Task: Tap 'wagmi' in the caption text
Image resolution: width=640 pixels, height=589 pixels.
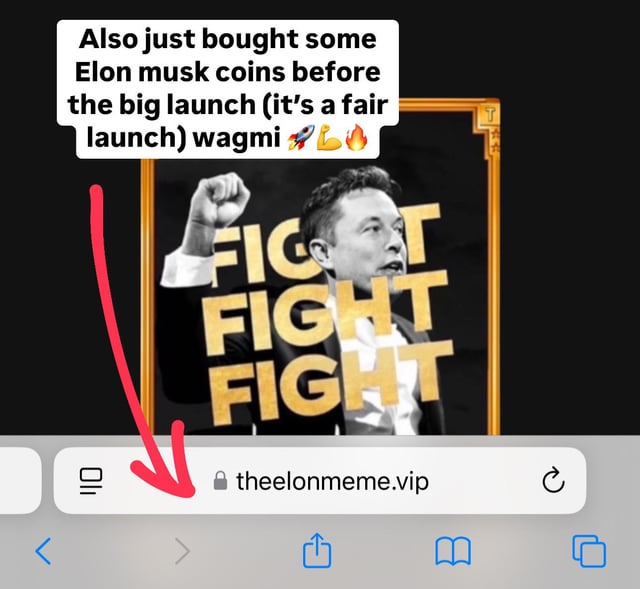Action: [236, 138]
